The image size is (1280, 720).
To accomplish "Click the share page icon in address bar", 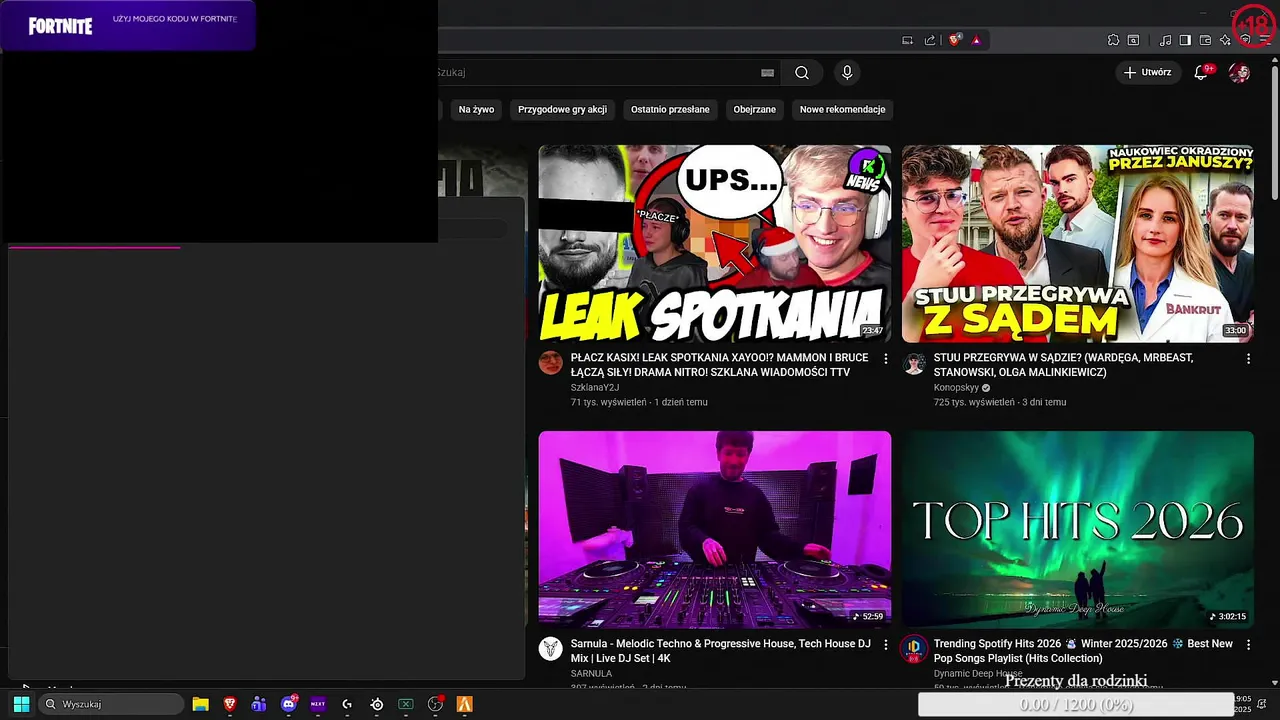I will (930, 40).
